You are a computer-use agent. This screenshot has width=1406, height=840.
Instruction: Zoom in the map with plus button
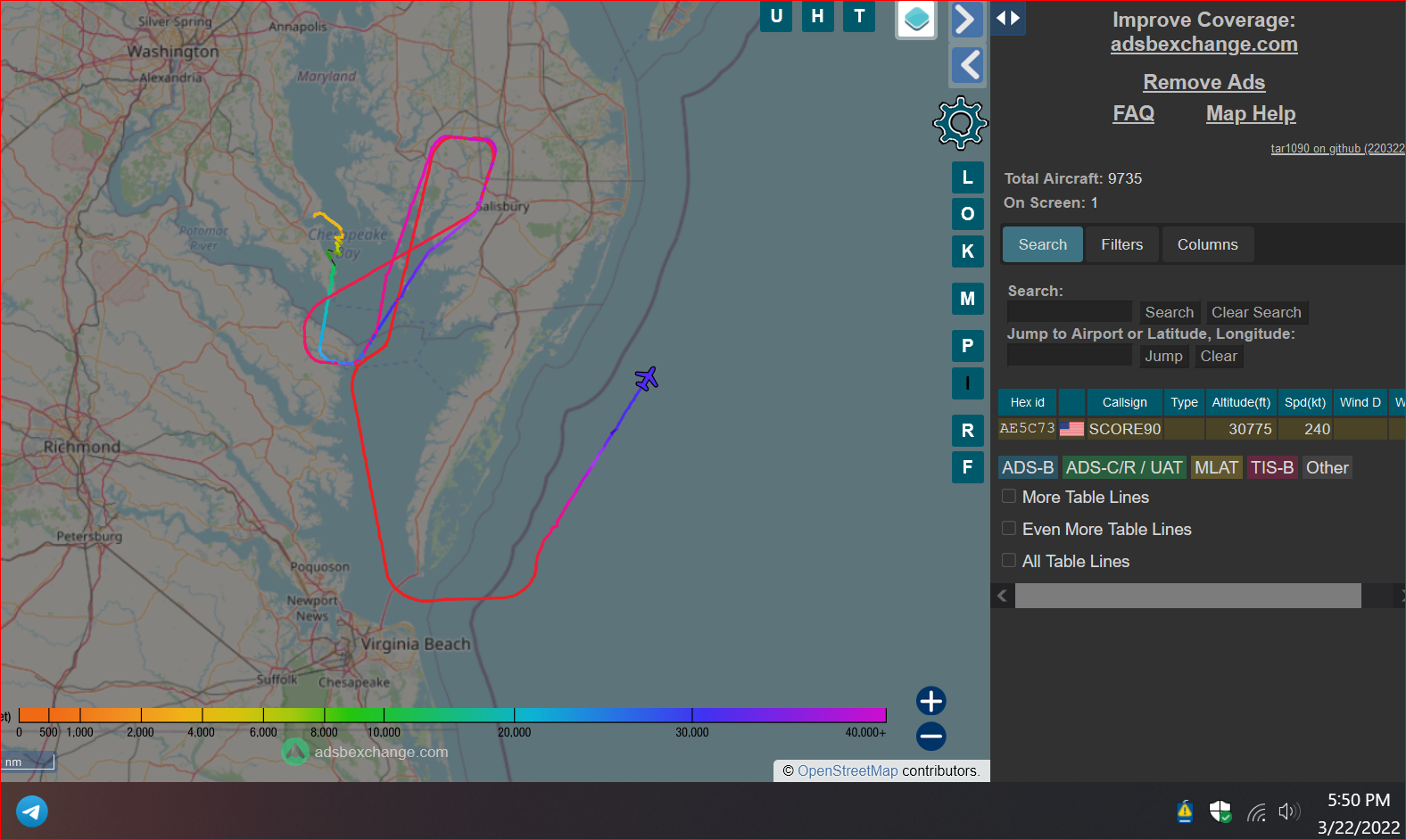pos(931,701)
